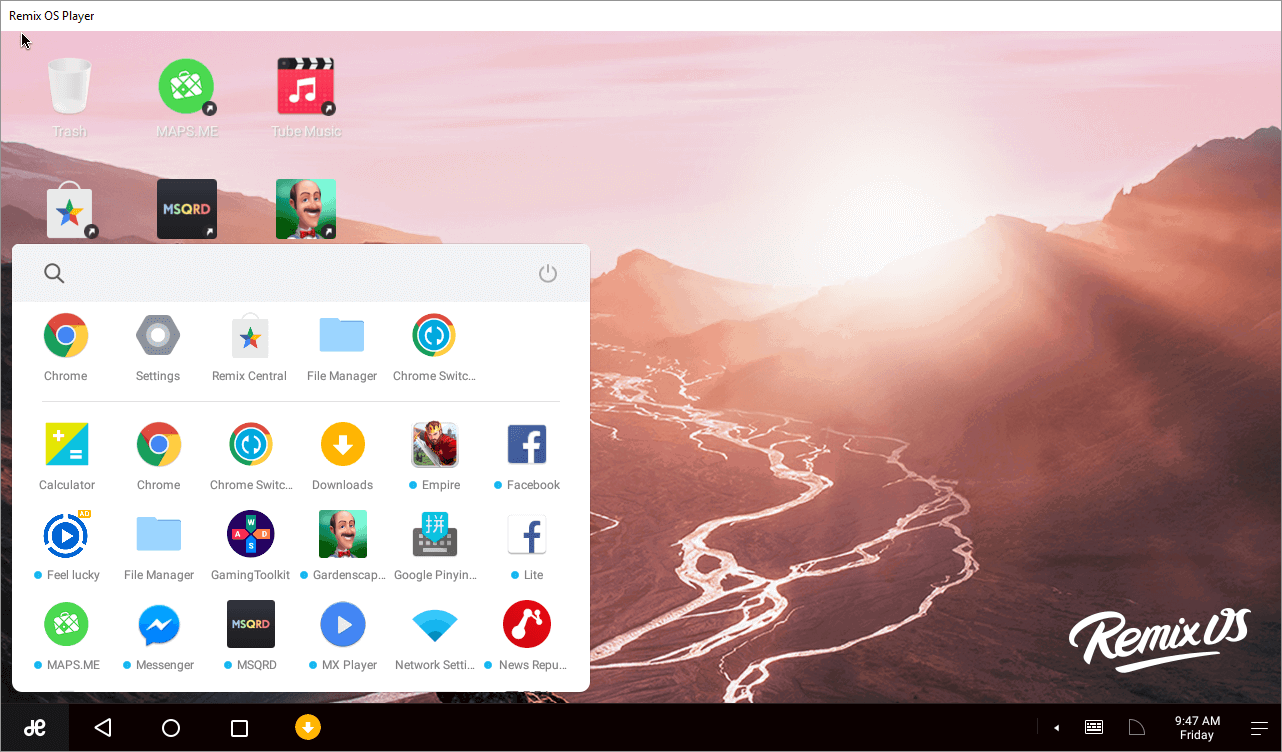Screen dimensions: 1282x752
Task: Open the notification panel menu icon
Action: [x=1259, y=728]
